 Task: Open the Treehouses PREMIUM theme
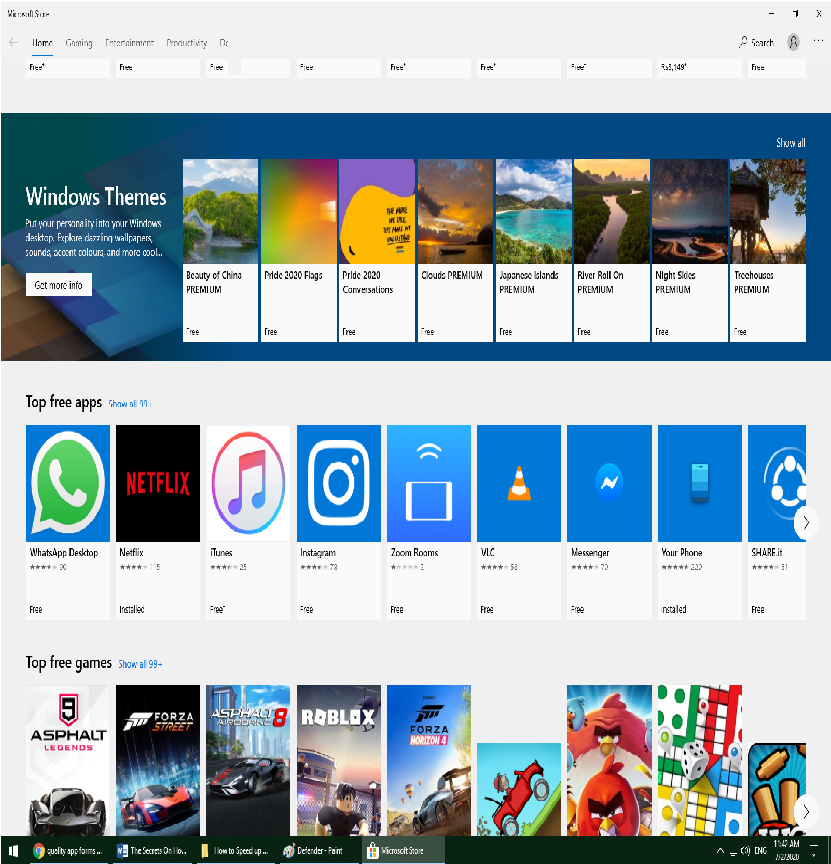[768, 250]
